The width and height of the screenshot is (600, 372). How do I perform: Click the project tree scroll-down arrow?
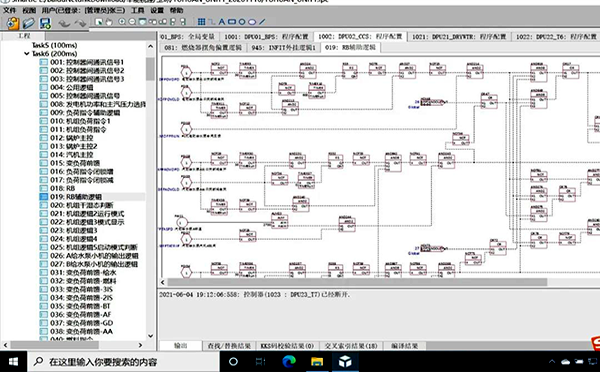150,336
